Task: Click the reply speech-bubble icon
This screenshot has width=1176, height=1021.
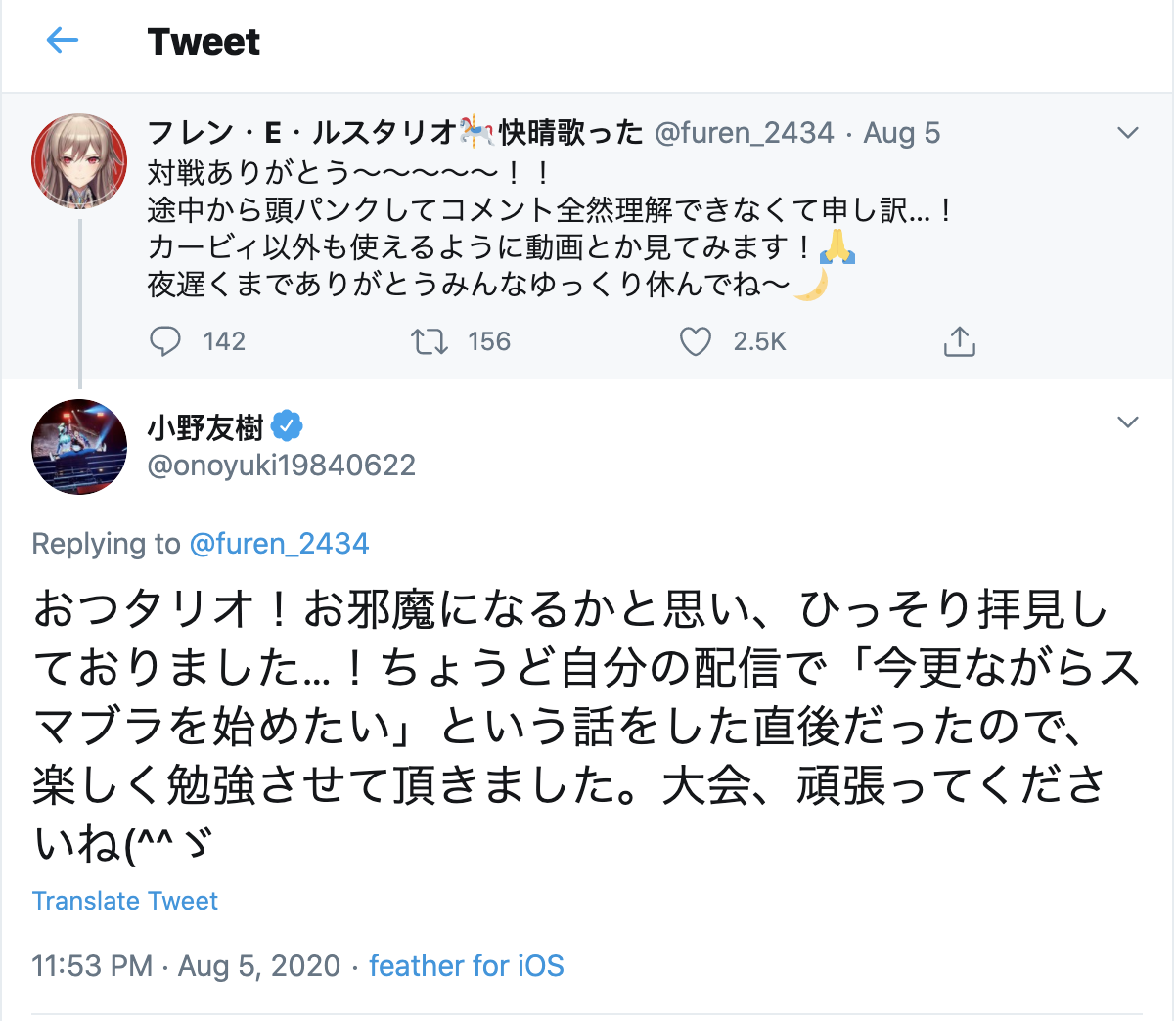Action: 165,341
